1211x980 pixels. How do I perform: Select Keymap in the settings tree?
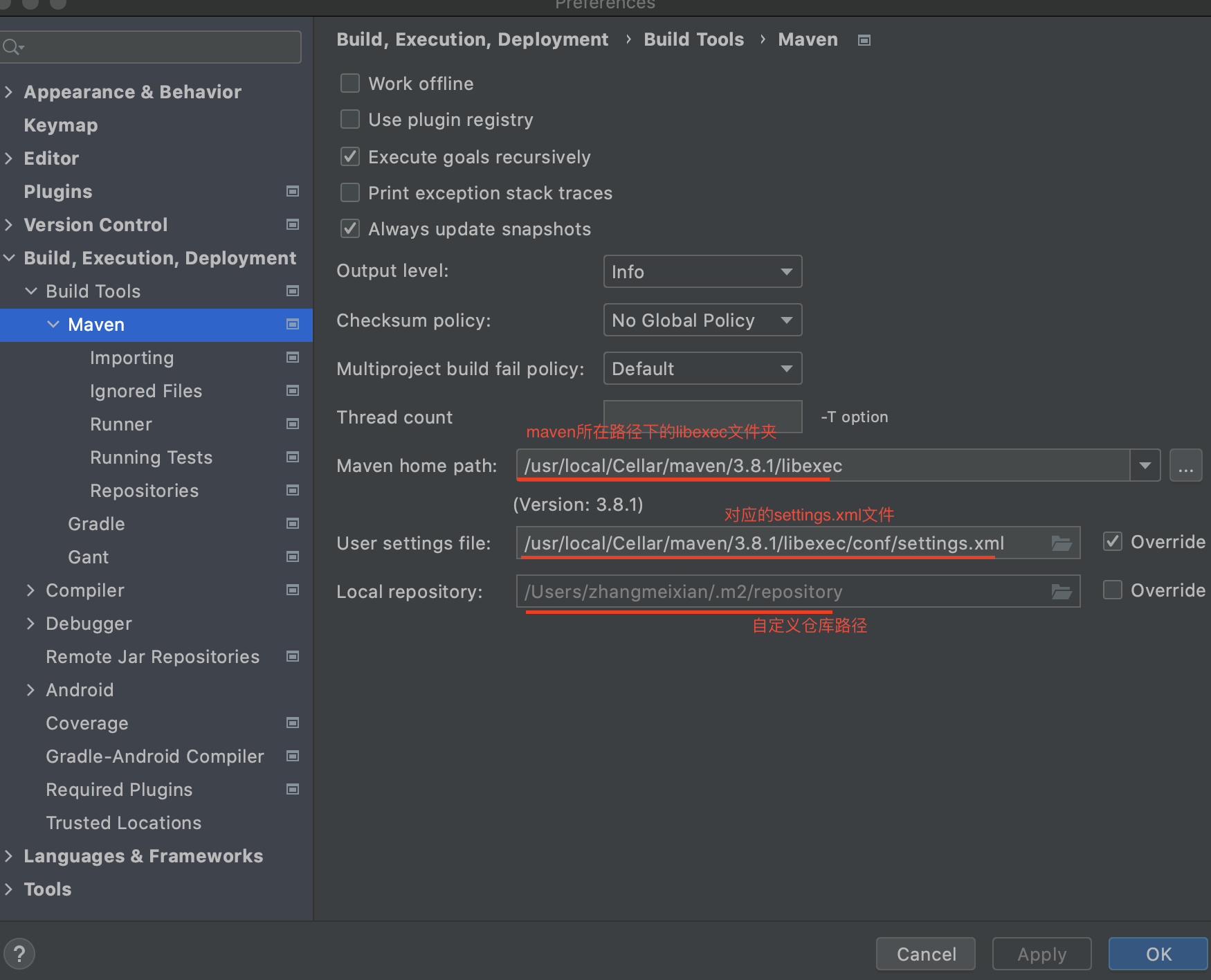click(61, 125)
